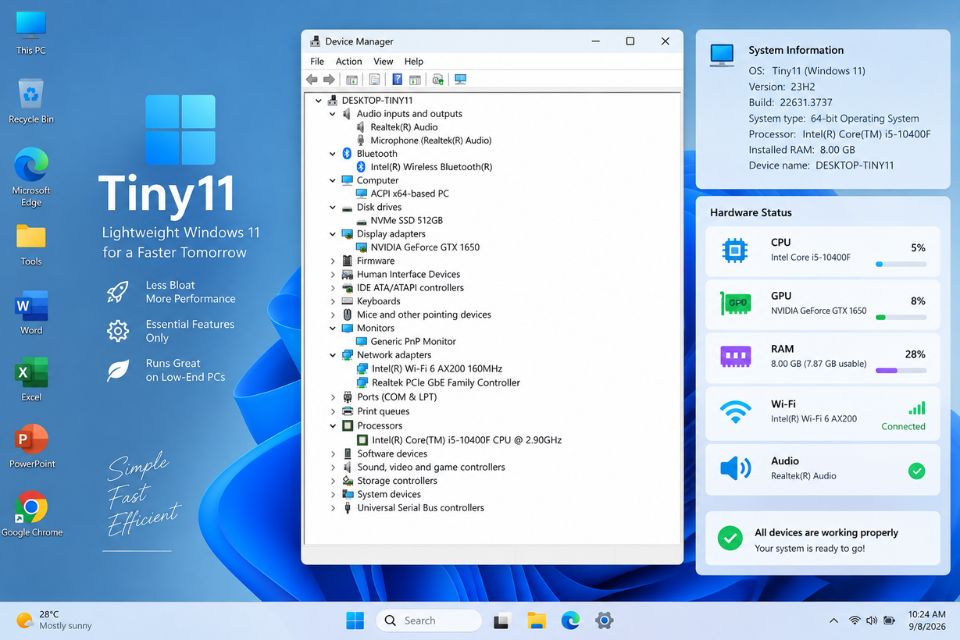Select Realtek PCIe GbE Family Controller

[x=446, y=383]
